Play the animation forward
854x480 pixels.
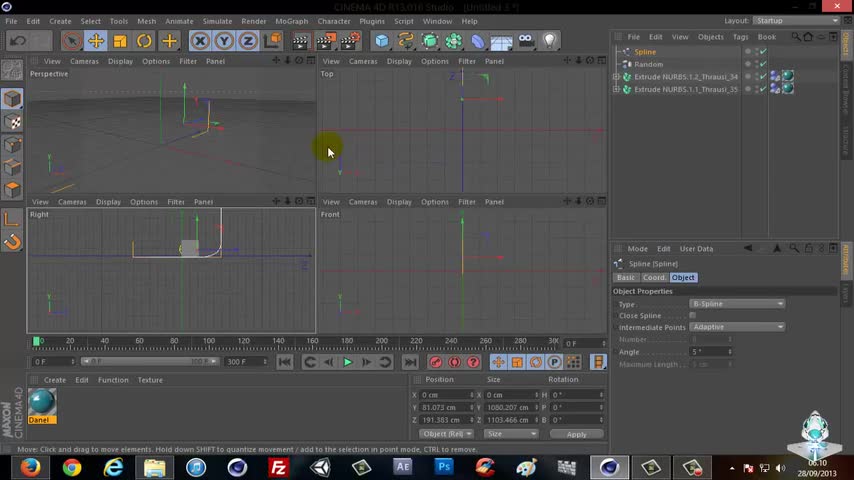tap(347, 362)
